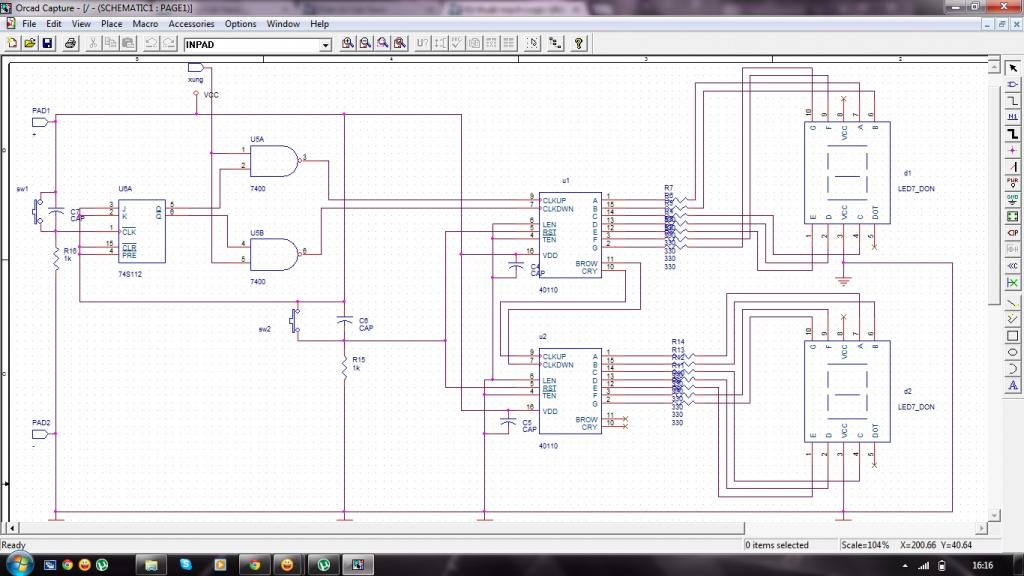Select the Place Bus tool
Image resolution: width=1024 pixels, height=576 pixels.
(x=1013, y=132)
